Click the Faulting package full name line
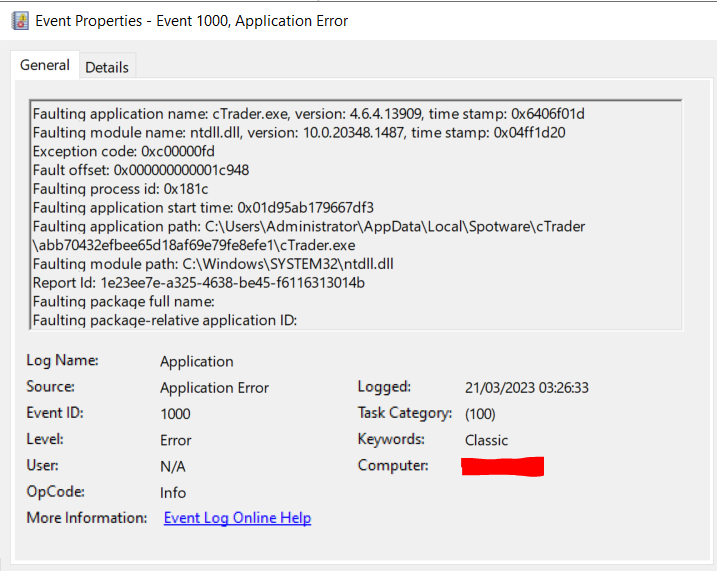Viewport: 717px width, 571px height. pos(123,302)
